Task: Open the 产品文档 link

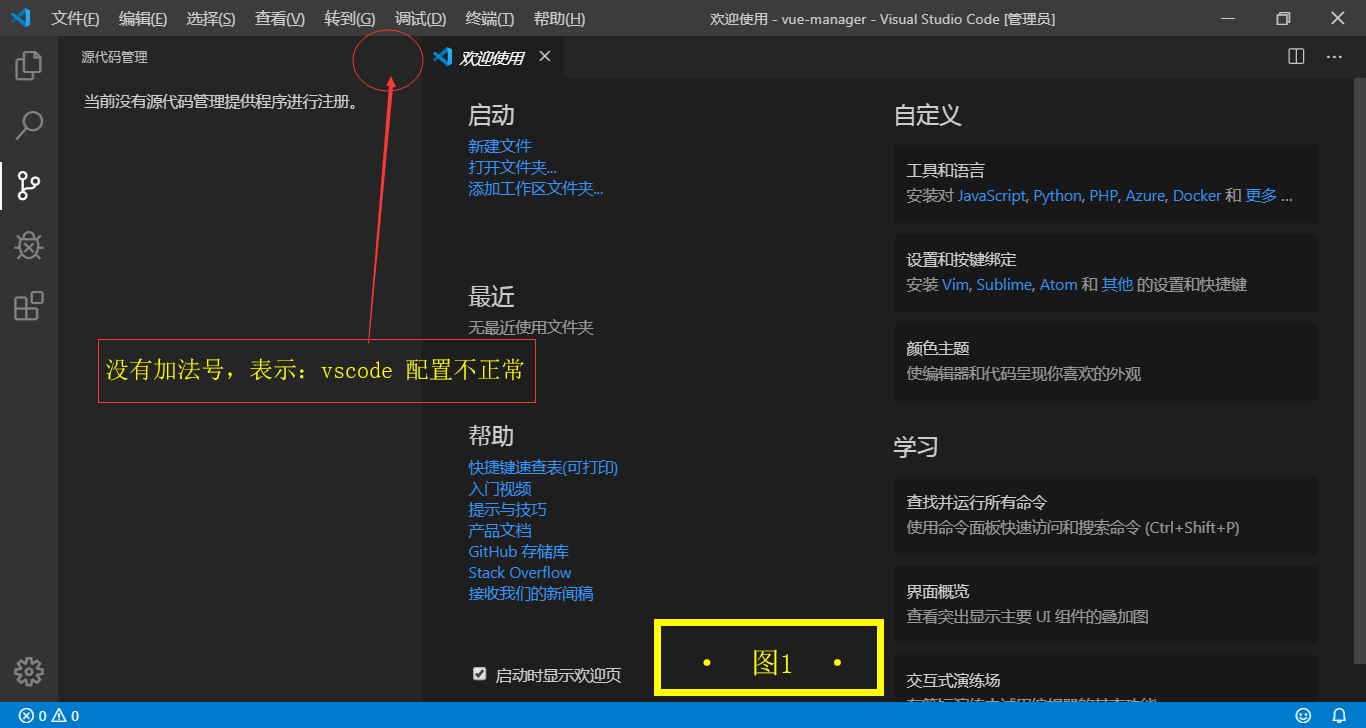Action: click(x=500, y=530)
